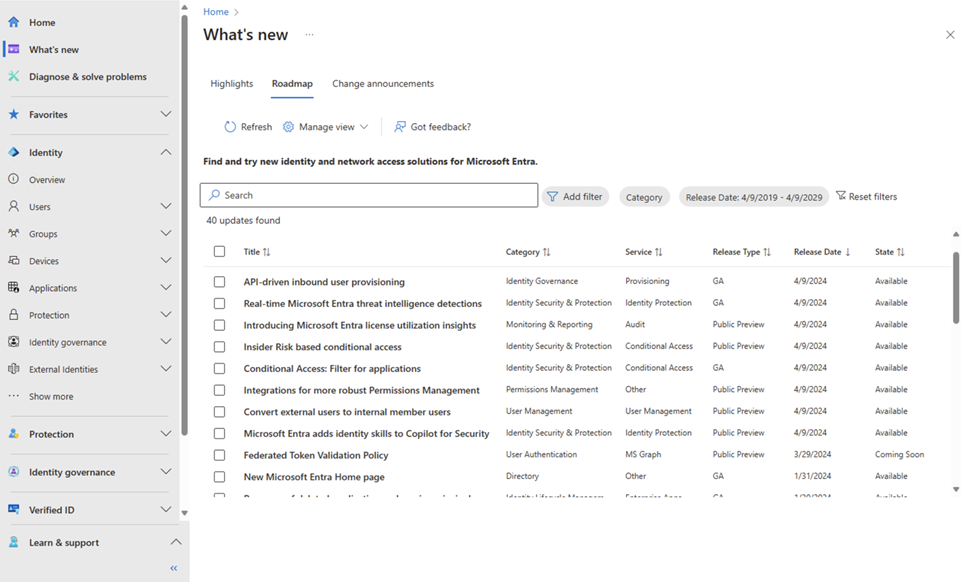
Task: Toggle the select-all checkbox in table header
Action: tap(220, 252)
